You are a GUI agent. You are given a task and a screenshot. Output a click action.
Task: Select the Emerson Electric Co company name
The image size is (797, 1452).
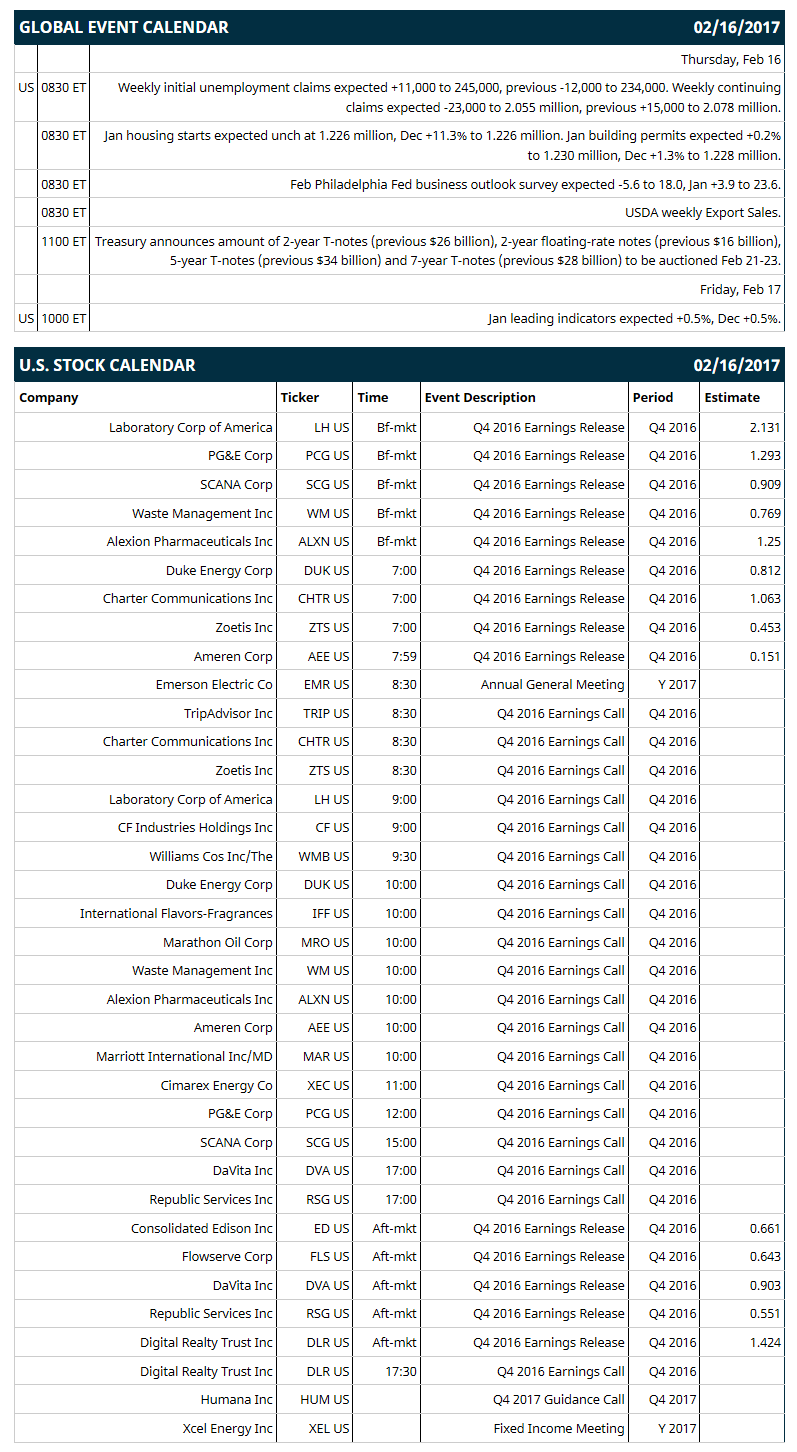click(x=214, y=684)
